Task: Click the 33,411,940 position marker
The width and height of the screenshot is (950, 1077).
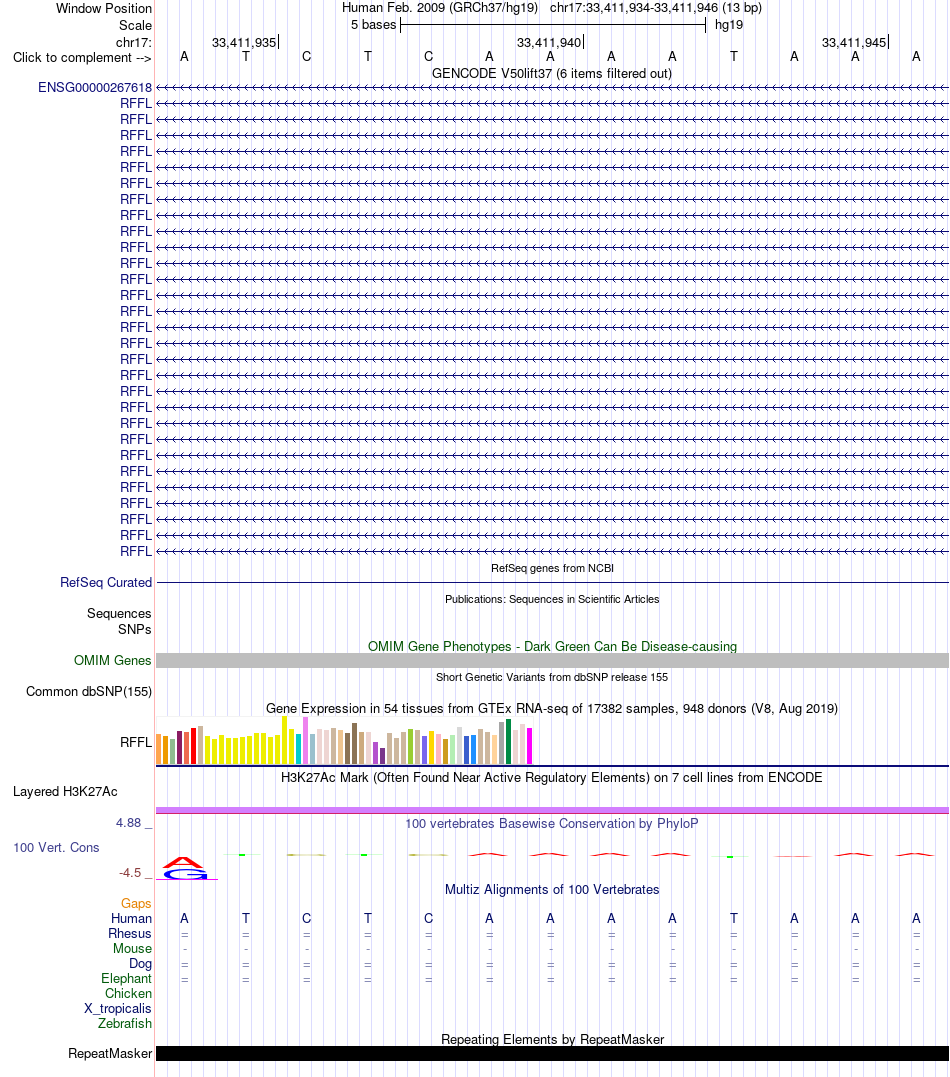Action: [550, 43]
